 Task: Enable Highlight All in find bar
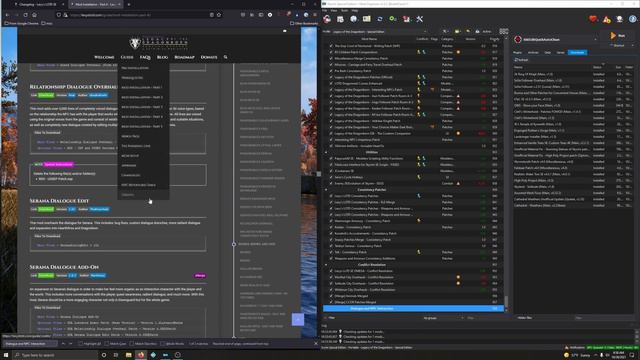pyautogui.click(x=81, y=344)
